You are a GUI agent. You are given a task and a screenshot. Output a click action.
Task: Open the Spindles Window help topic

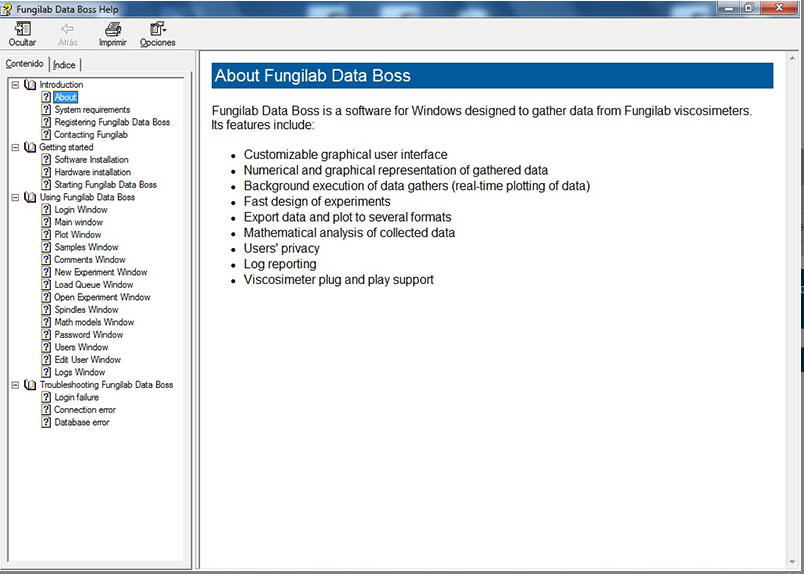point(86,310)
